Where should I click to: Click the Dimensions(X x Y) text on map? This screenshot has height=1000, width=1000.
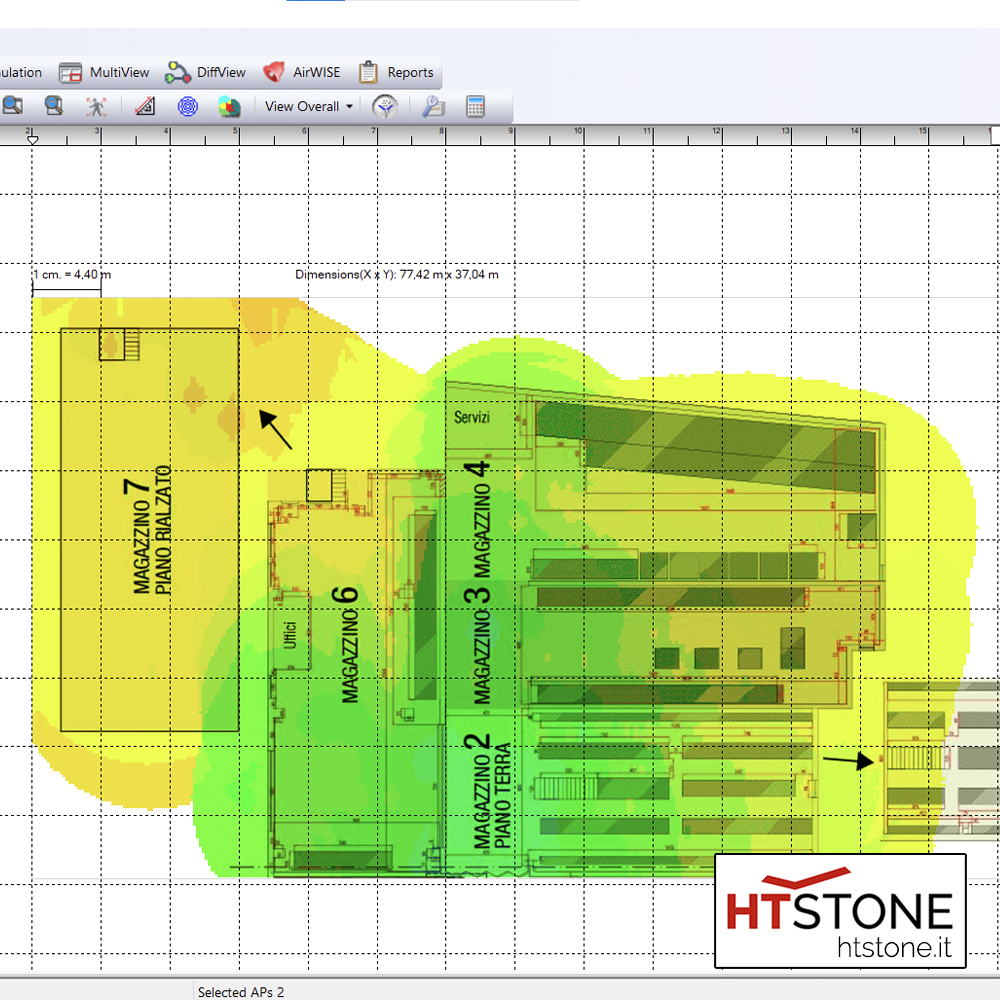[397, 275]
